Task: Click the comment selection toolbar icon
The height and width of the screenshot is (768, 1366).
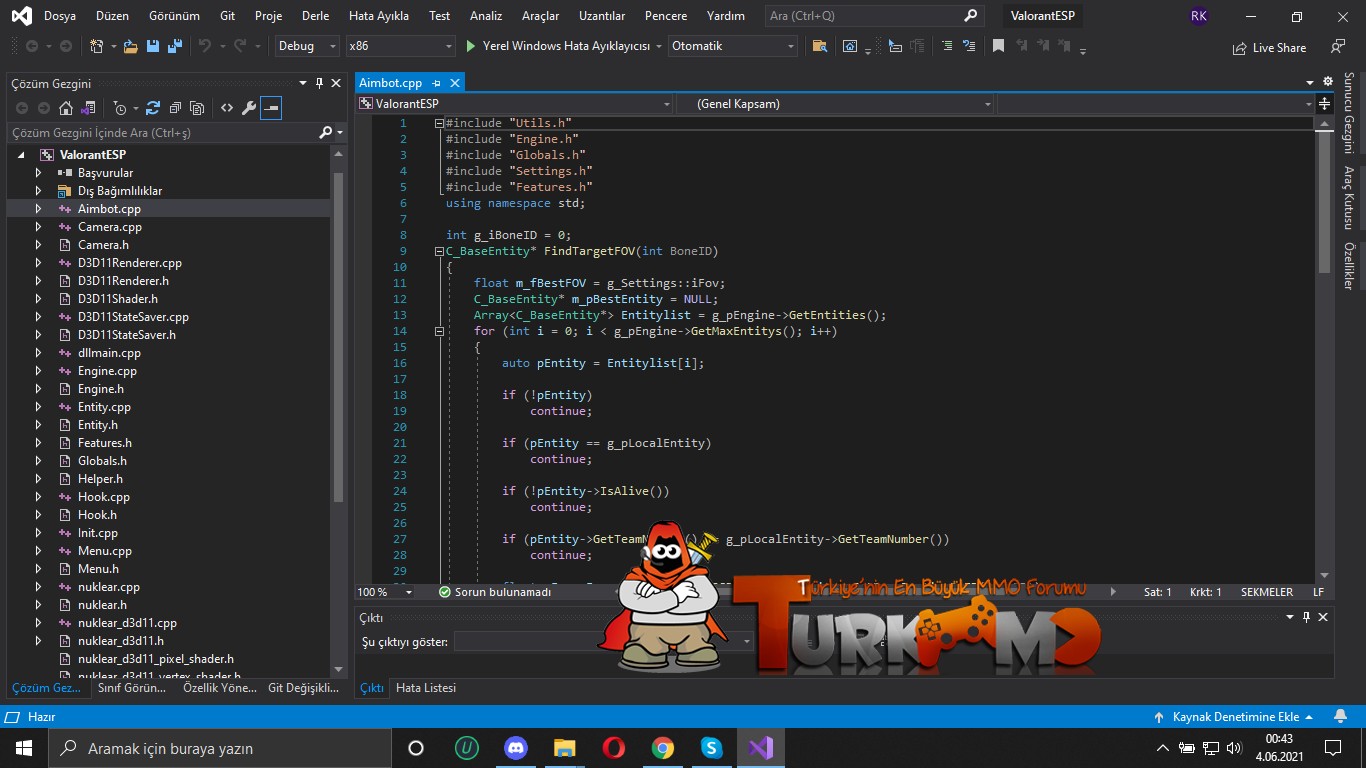Action: [x=945, y=46]
